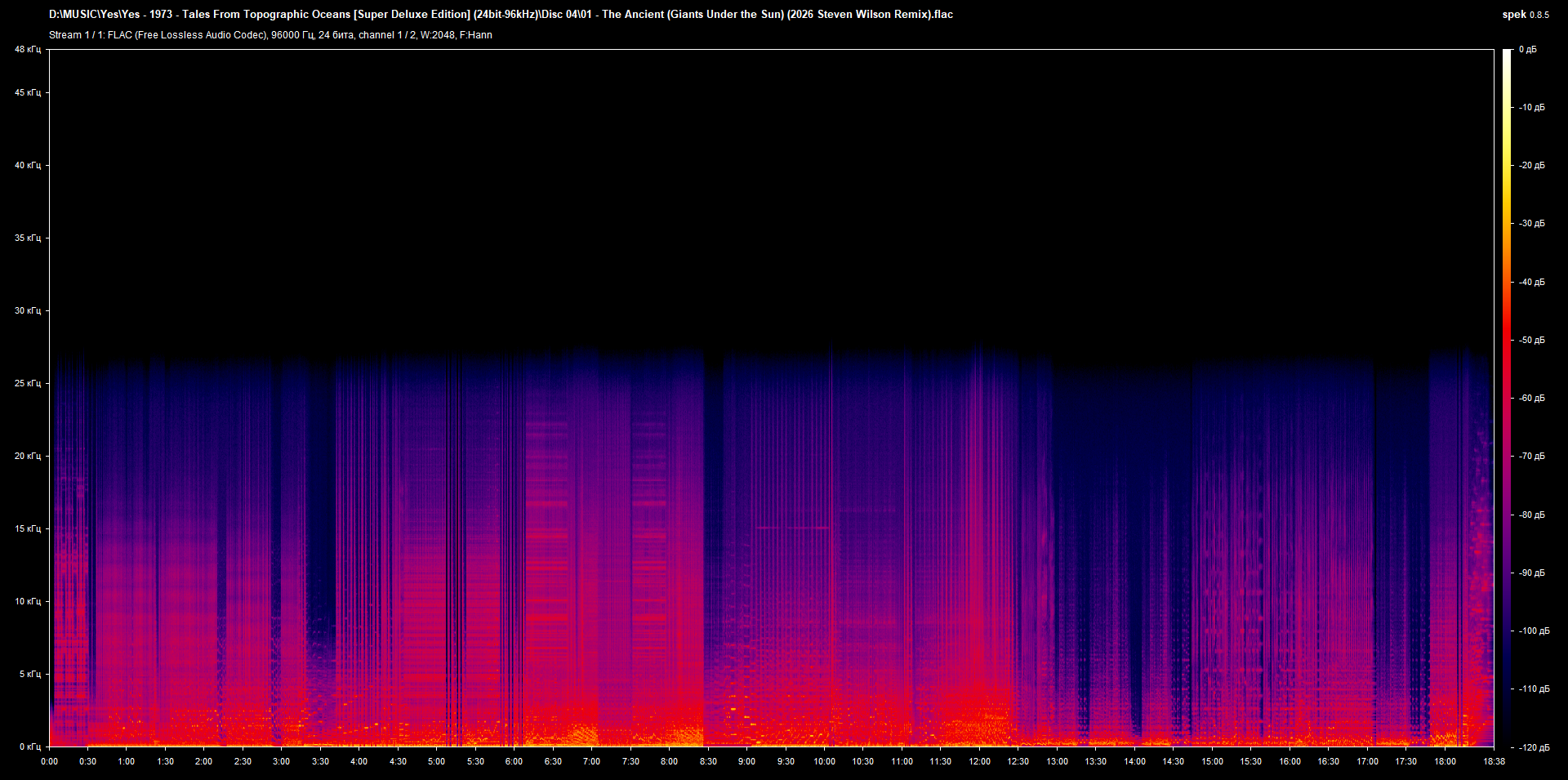This screenshot has height=780, width=1568.
Task: Click the '-90 дБ' scale label
Action: 1532,573
